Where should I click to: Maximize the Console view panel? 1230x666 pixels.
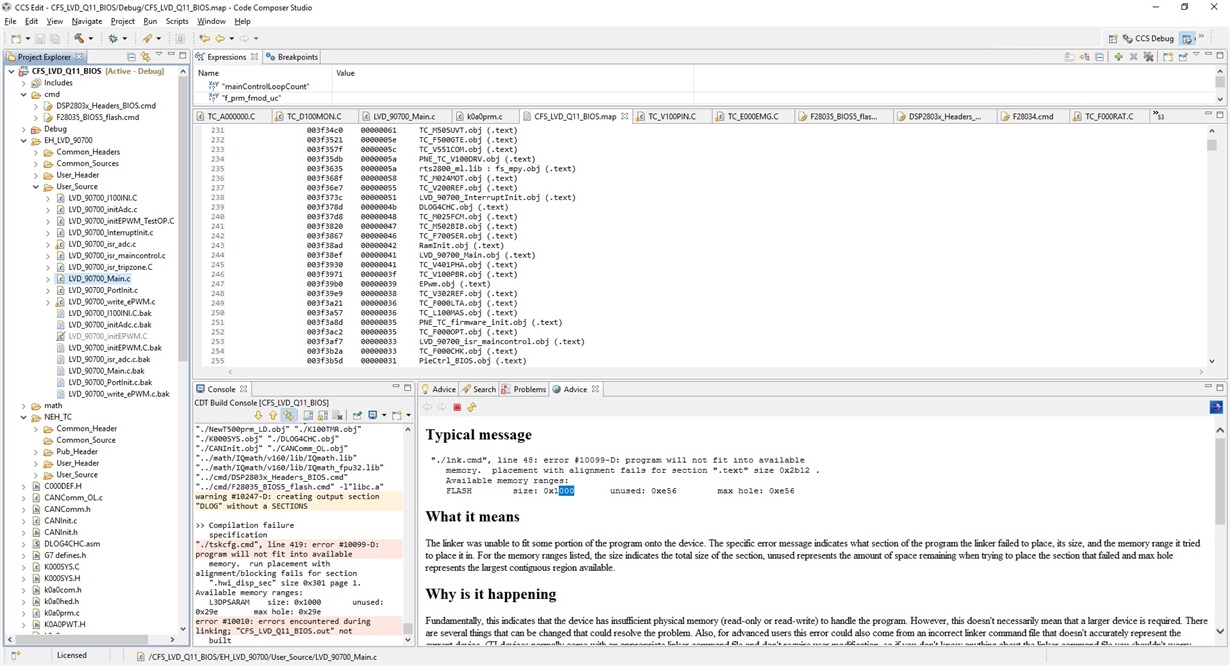406,388
